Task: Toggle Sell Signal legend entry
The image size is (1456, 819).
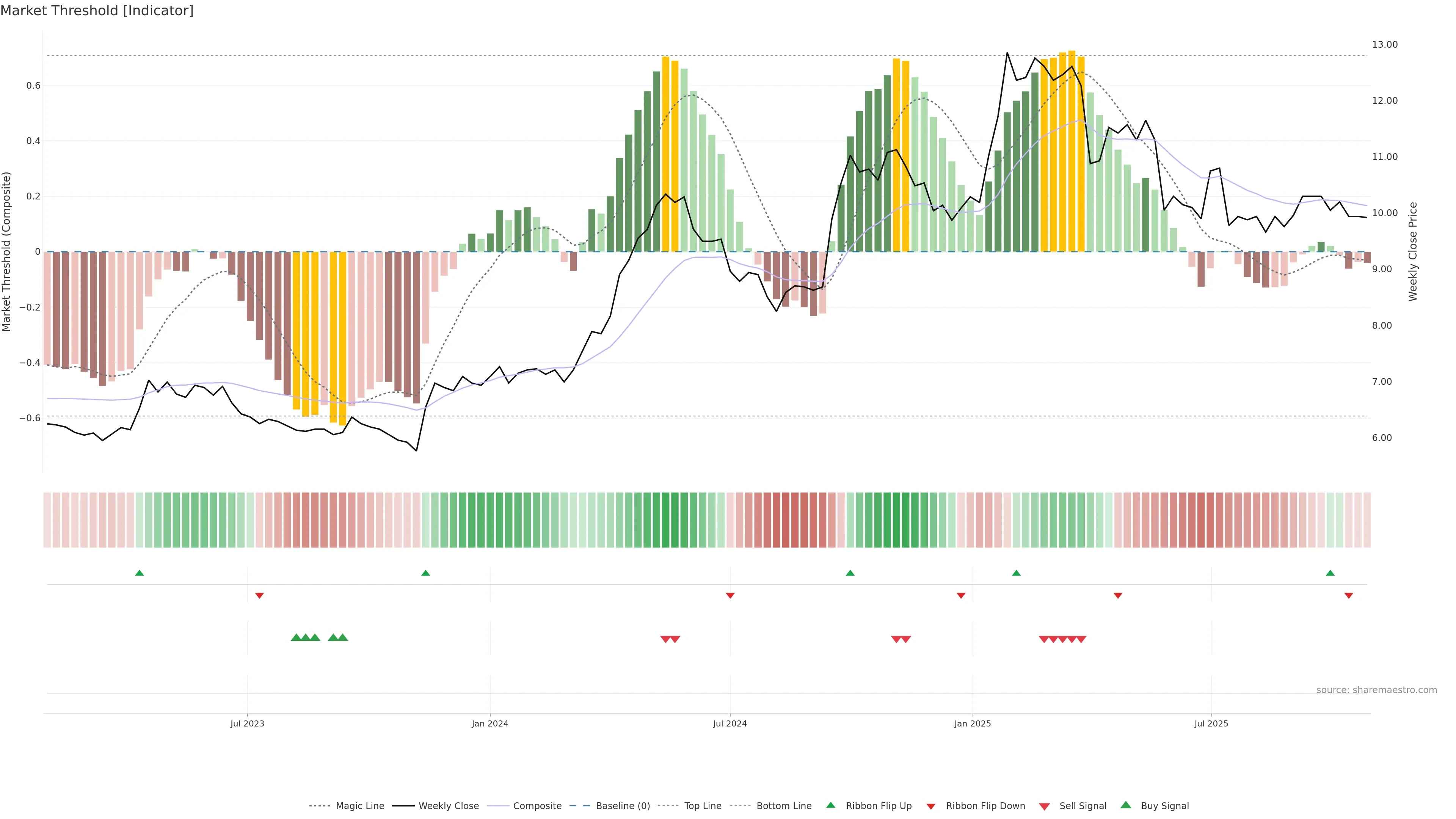Action: click(1083, 806)
